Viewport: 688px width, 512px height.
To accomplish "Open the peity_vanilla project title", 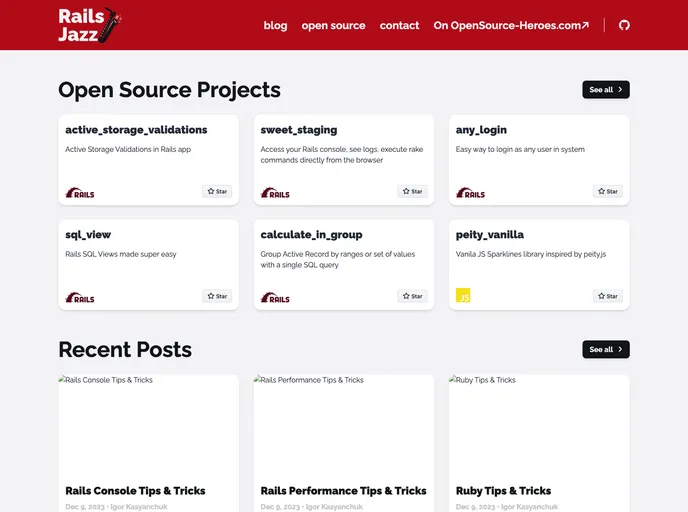I will coord(489,235).
